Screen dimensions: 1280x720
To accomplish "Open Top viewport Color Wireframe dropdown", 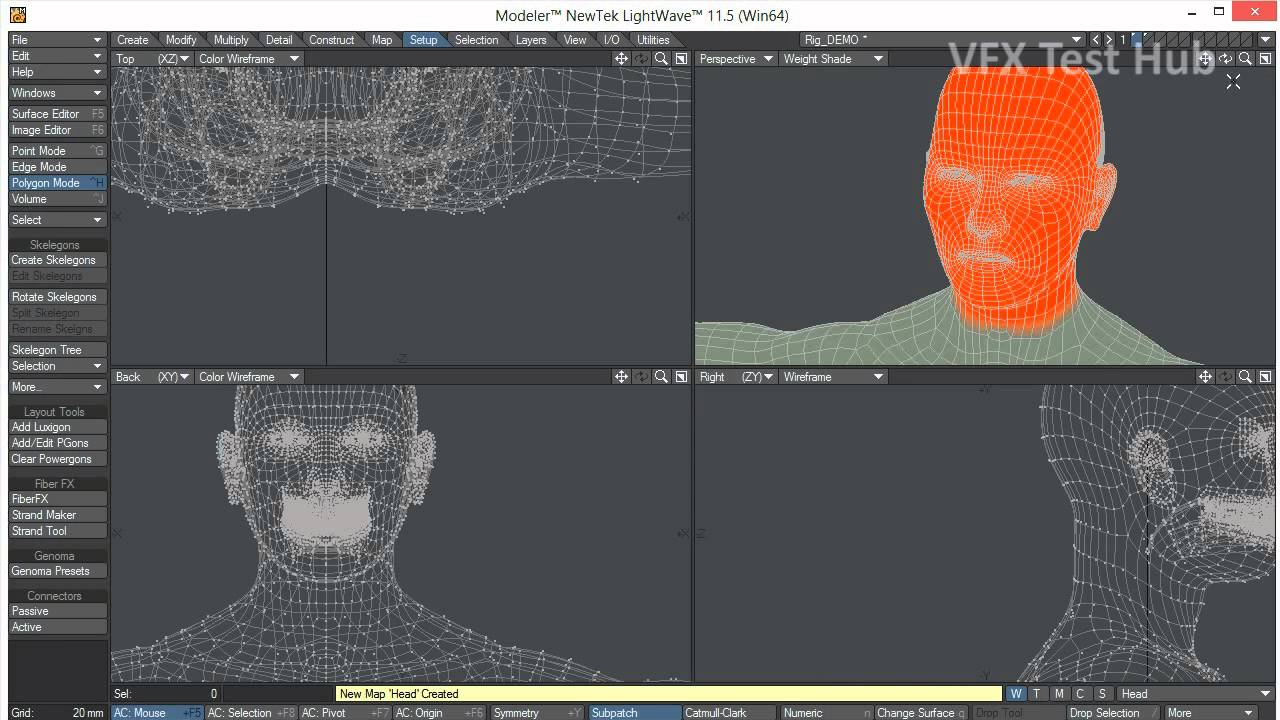I will pyautogui.click(x=248, y=59).
